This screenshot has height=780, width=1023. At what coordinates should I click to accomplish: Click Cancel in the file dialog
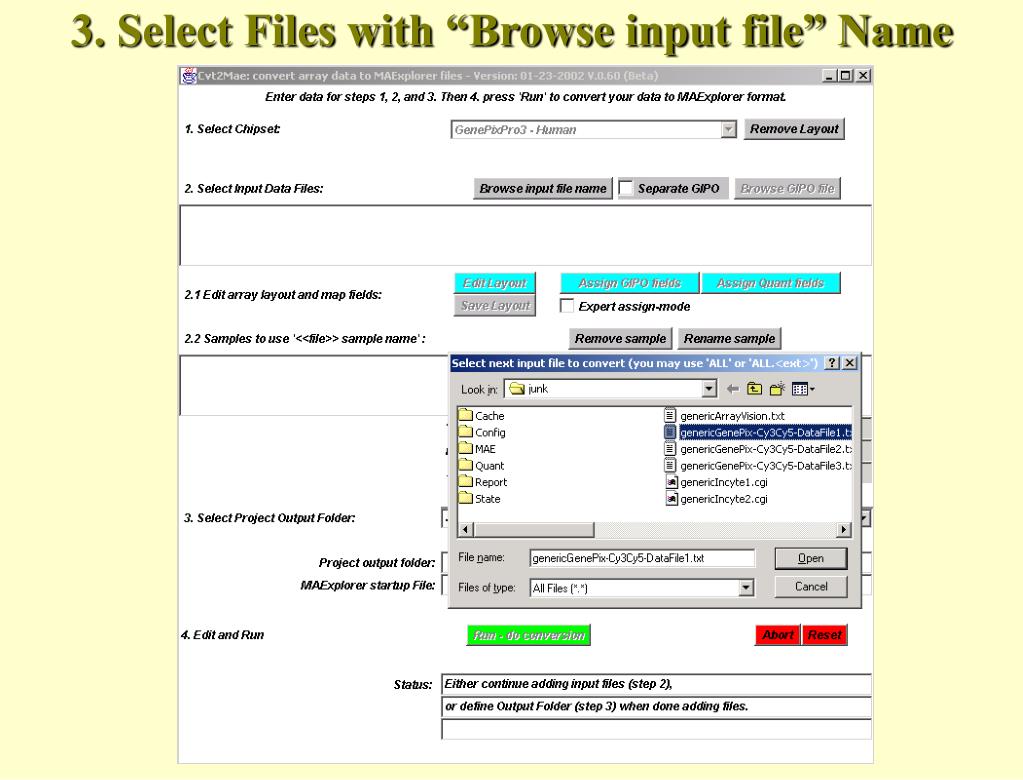(x=811, y=586)
